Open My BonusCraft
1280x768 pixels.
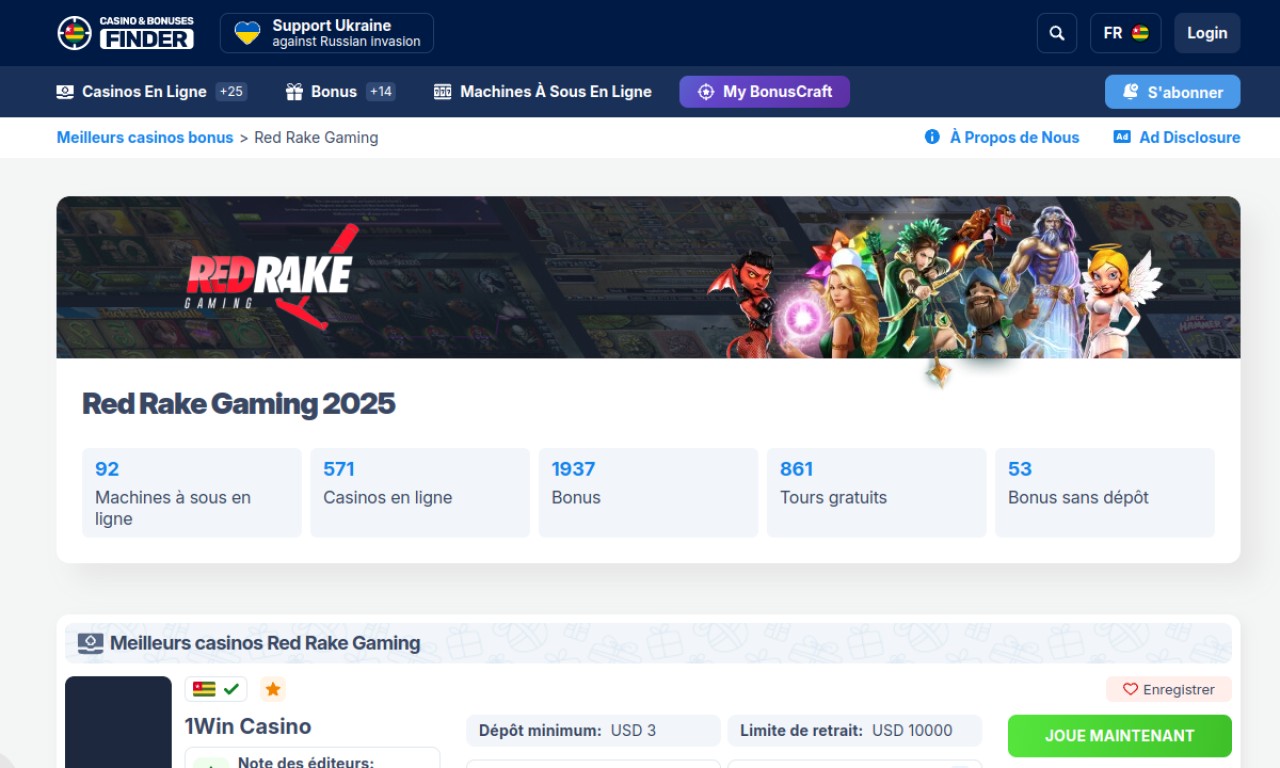point(764,92)
